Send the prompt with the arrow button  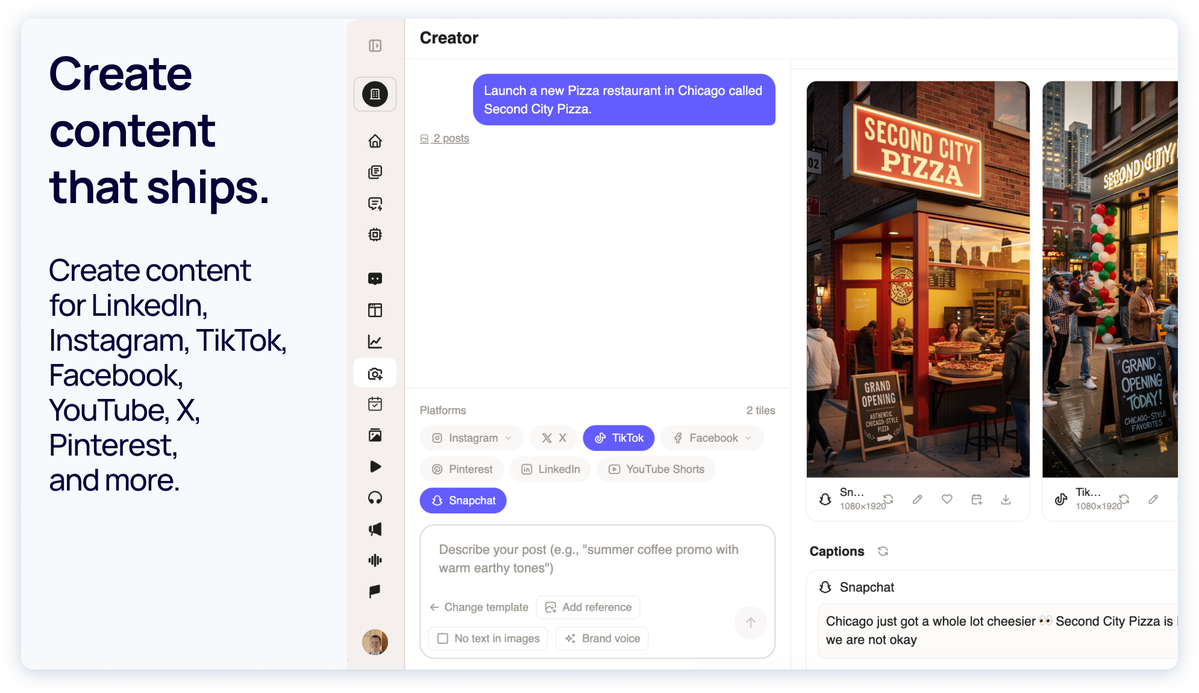tap(750, 623)
